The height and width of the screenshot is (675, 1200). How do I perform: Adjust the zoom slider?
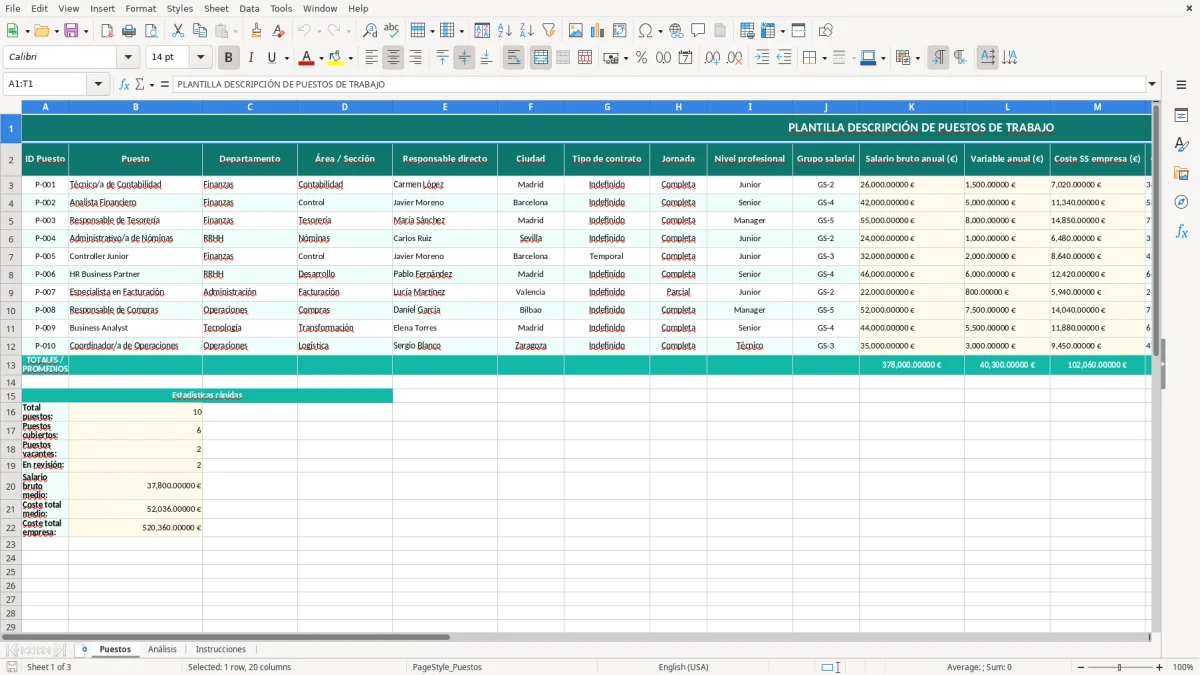coord(1119,667)
